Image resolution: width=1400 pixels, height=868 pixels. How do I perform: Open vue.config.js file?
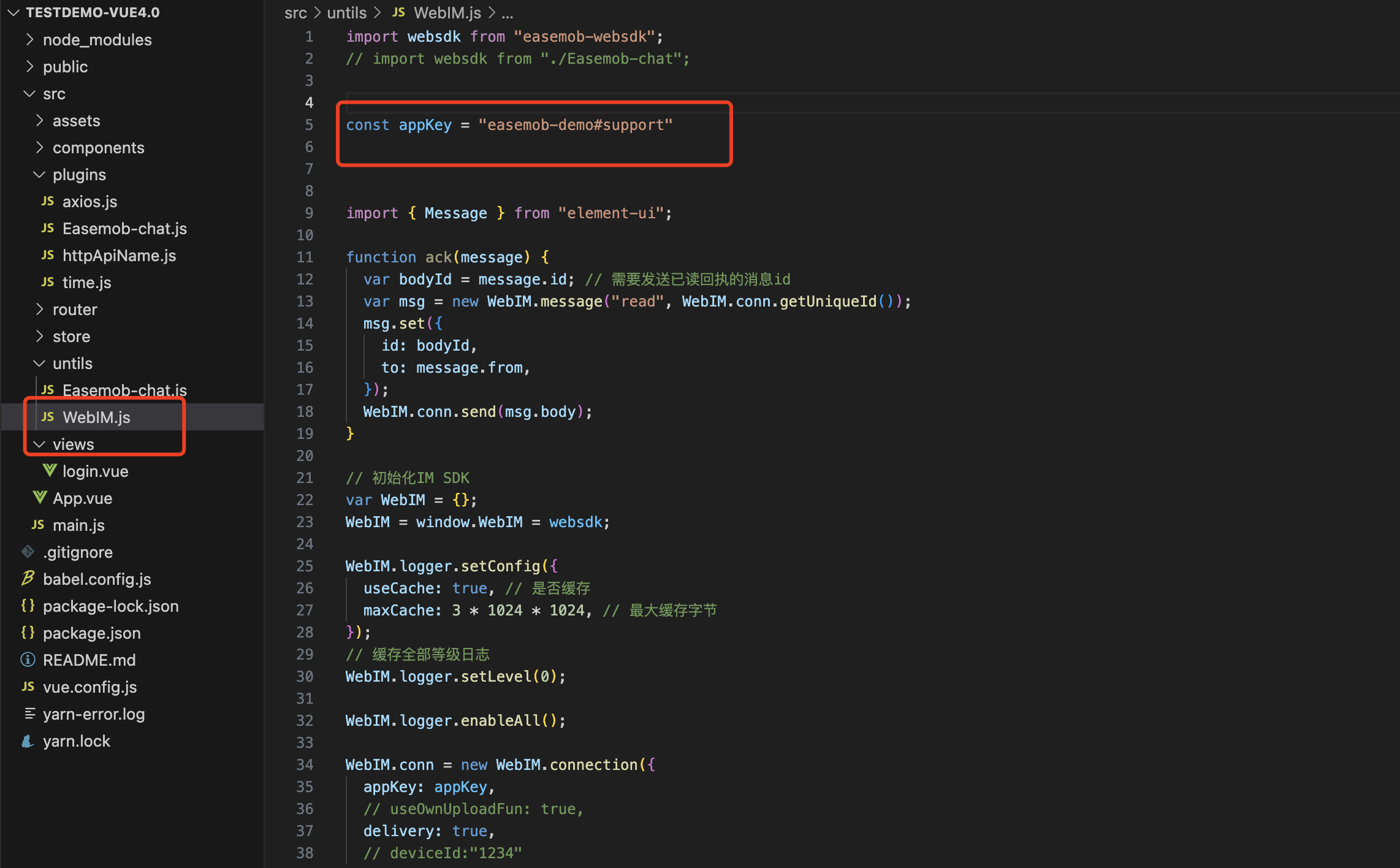[89, 687]
